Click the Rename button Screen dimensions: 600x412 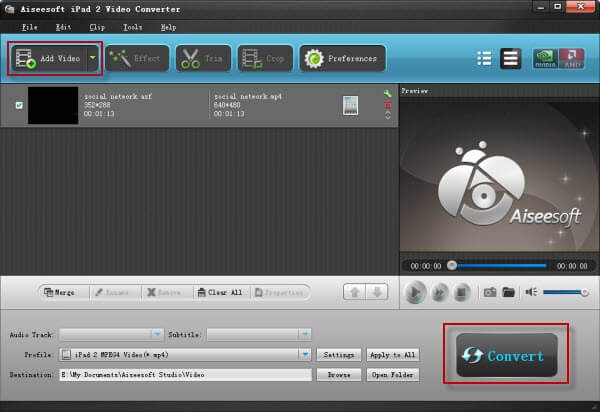click(115, 293)
